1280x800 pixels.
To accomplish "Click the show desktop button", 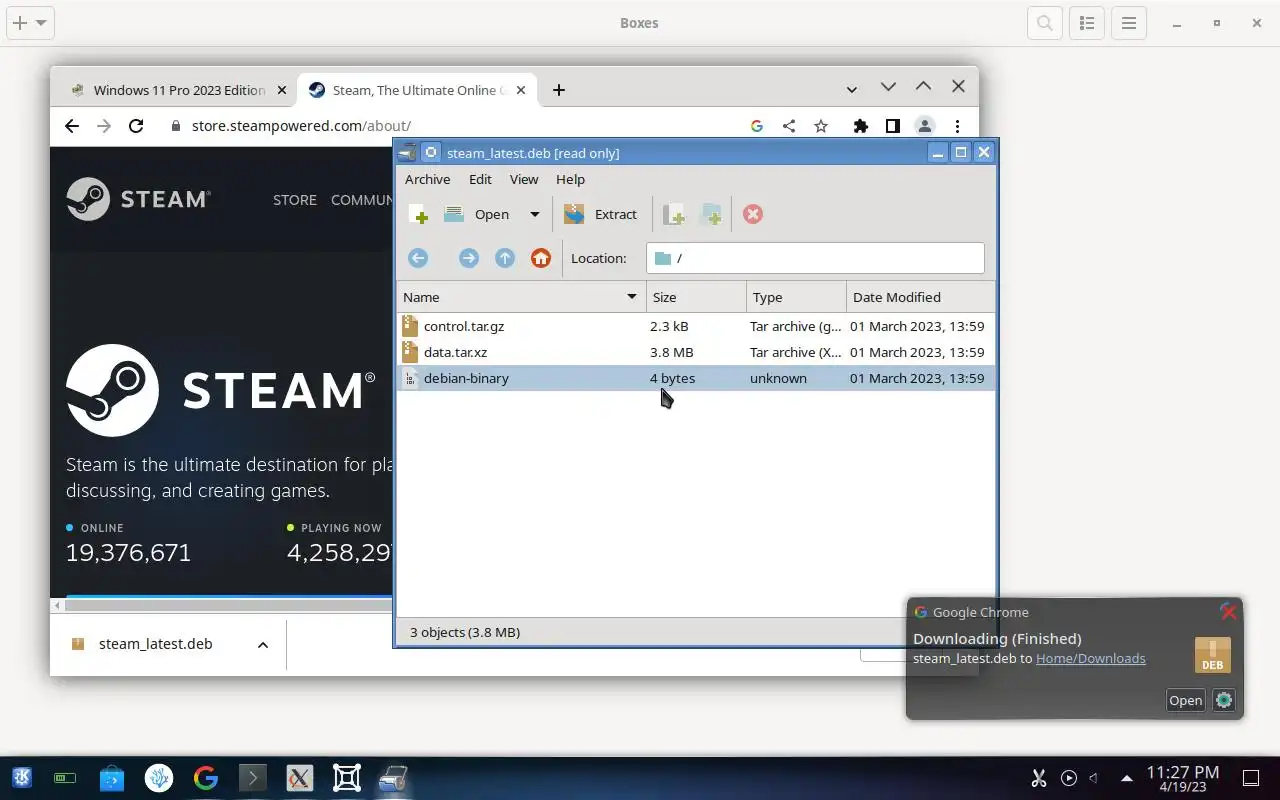I will (1250, 778).
